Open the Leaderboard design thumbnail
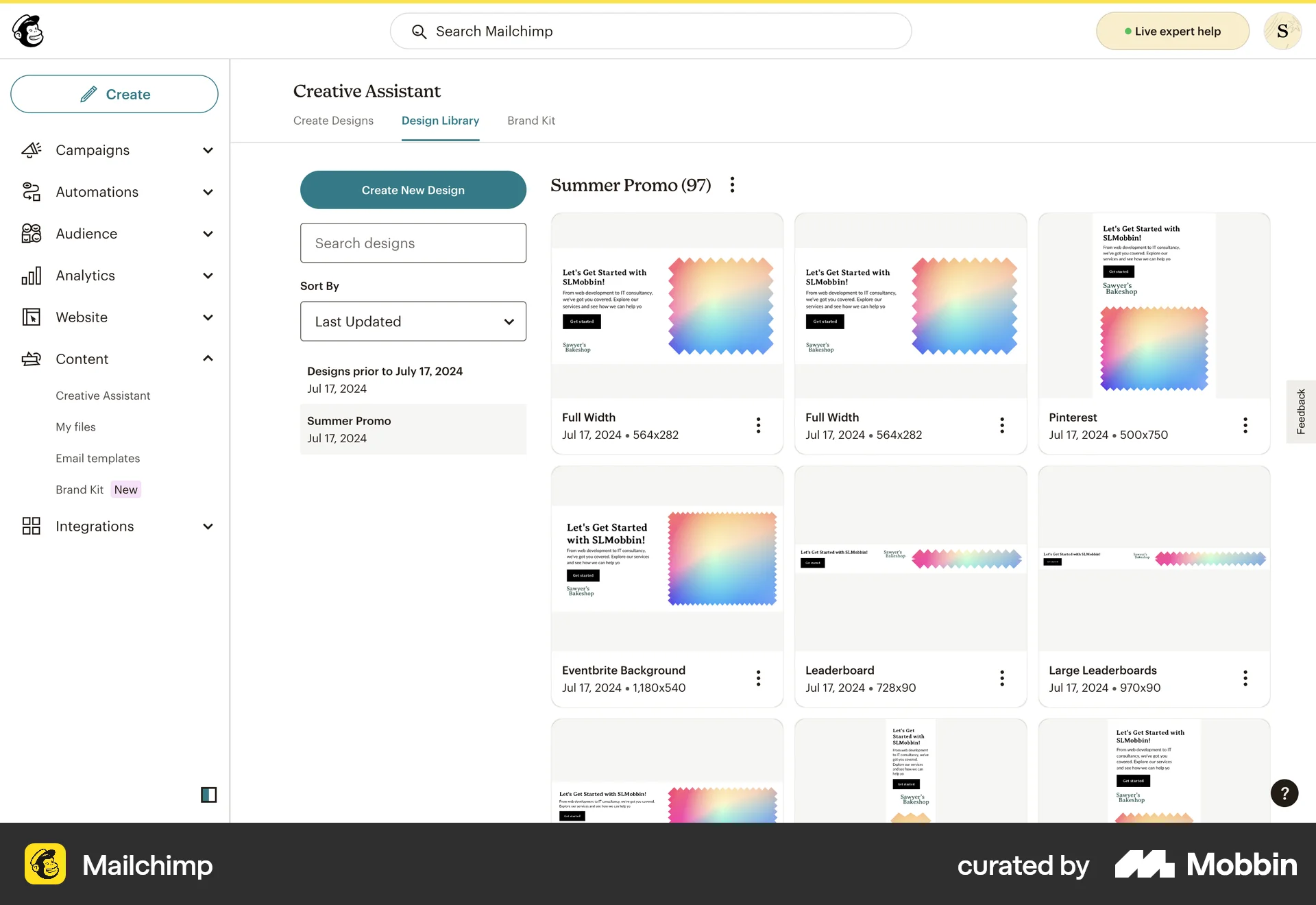1316x905 pixels. click(x=910, y=559)
